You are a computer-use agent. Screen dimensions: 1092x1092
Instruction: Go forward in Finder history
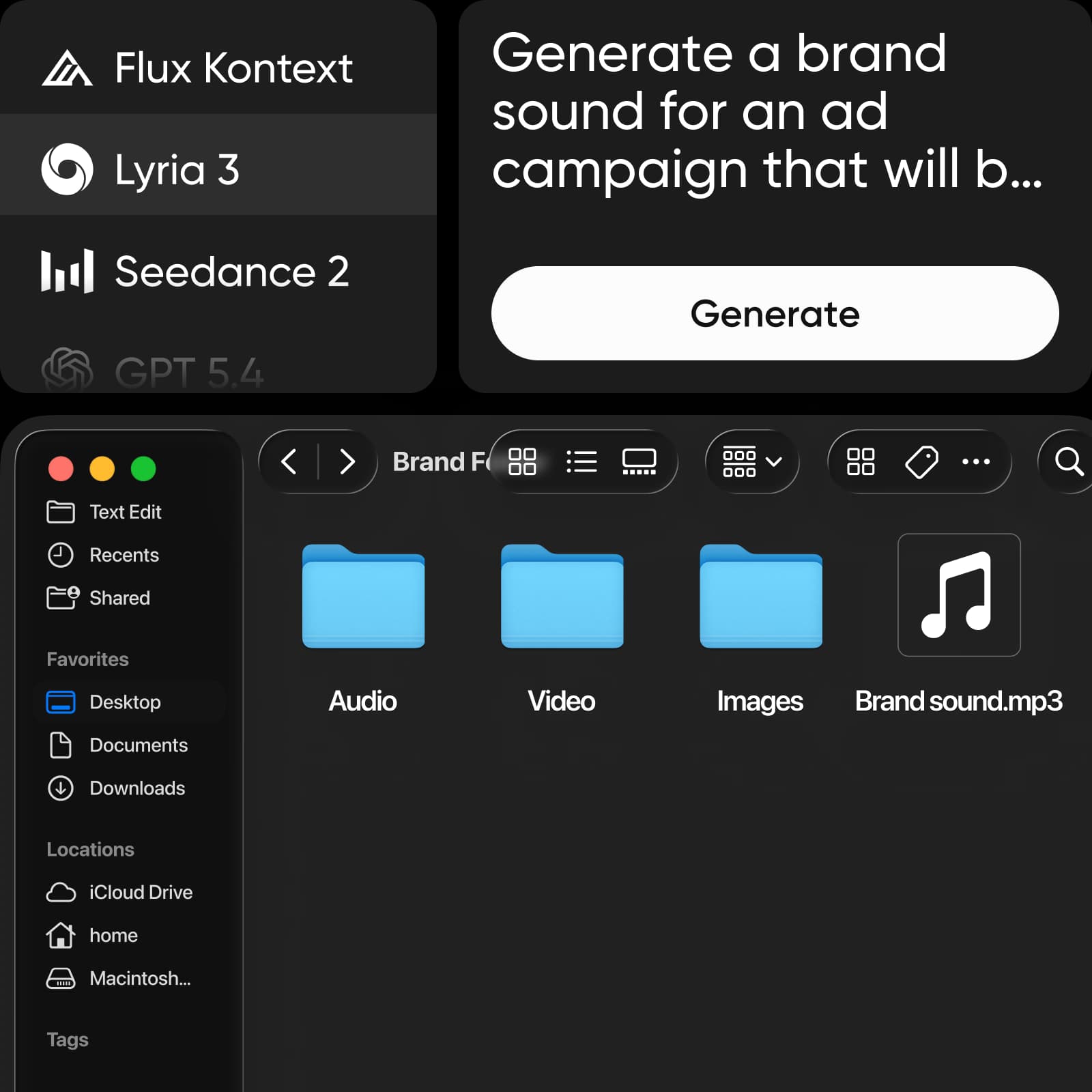(x=347, y=462)
